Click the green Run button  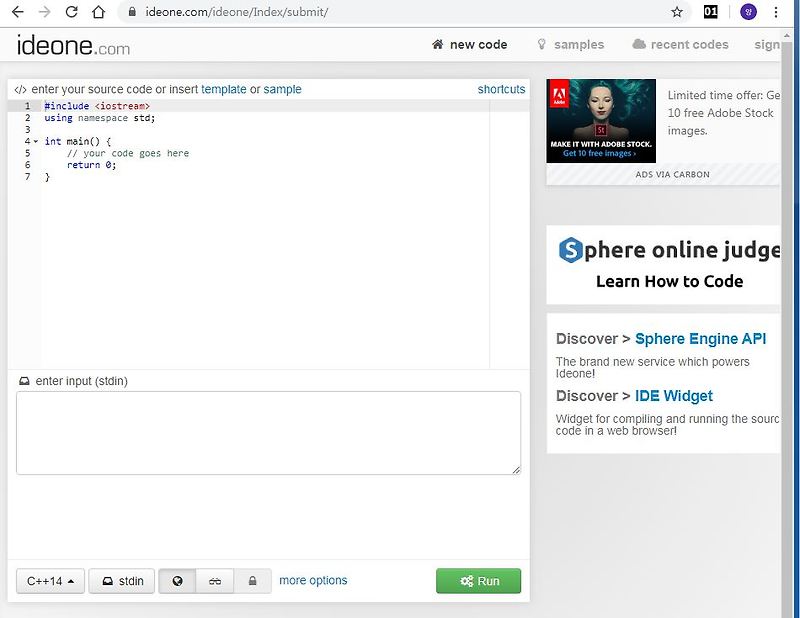tap(479, 581)
